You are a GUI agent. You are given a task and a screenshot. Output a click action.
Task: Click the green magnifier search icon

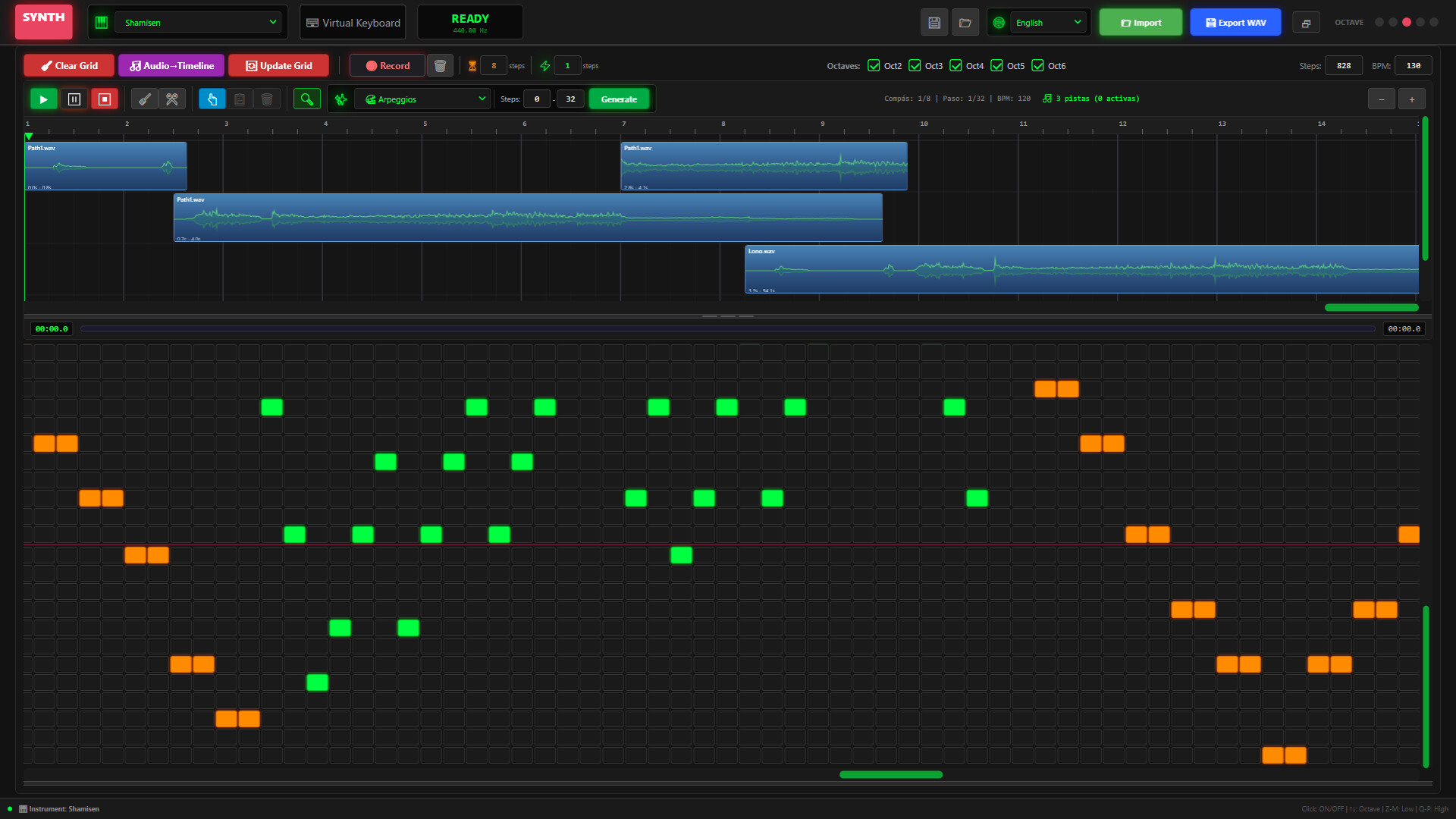307,99
